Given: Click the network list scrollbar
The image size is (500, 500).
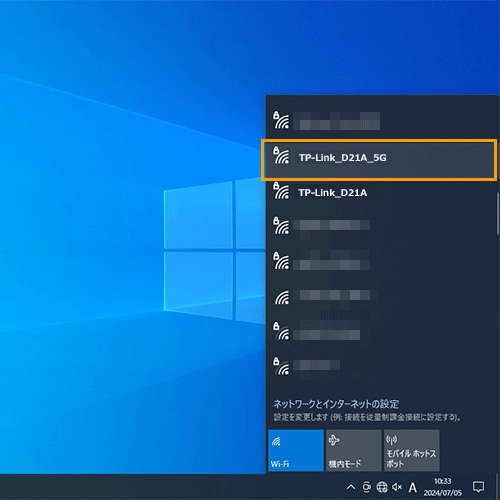Looking at the screenshot, I should (x=498, y=213).
